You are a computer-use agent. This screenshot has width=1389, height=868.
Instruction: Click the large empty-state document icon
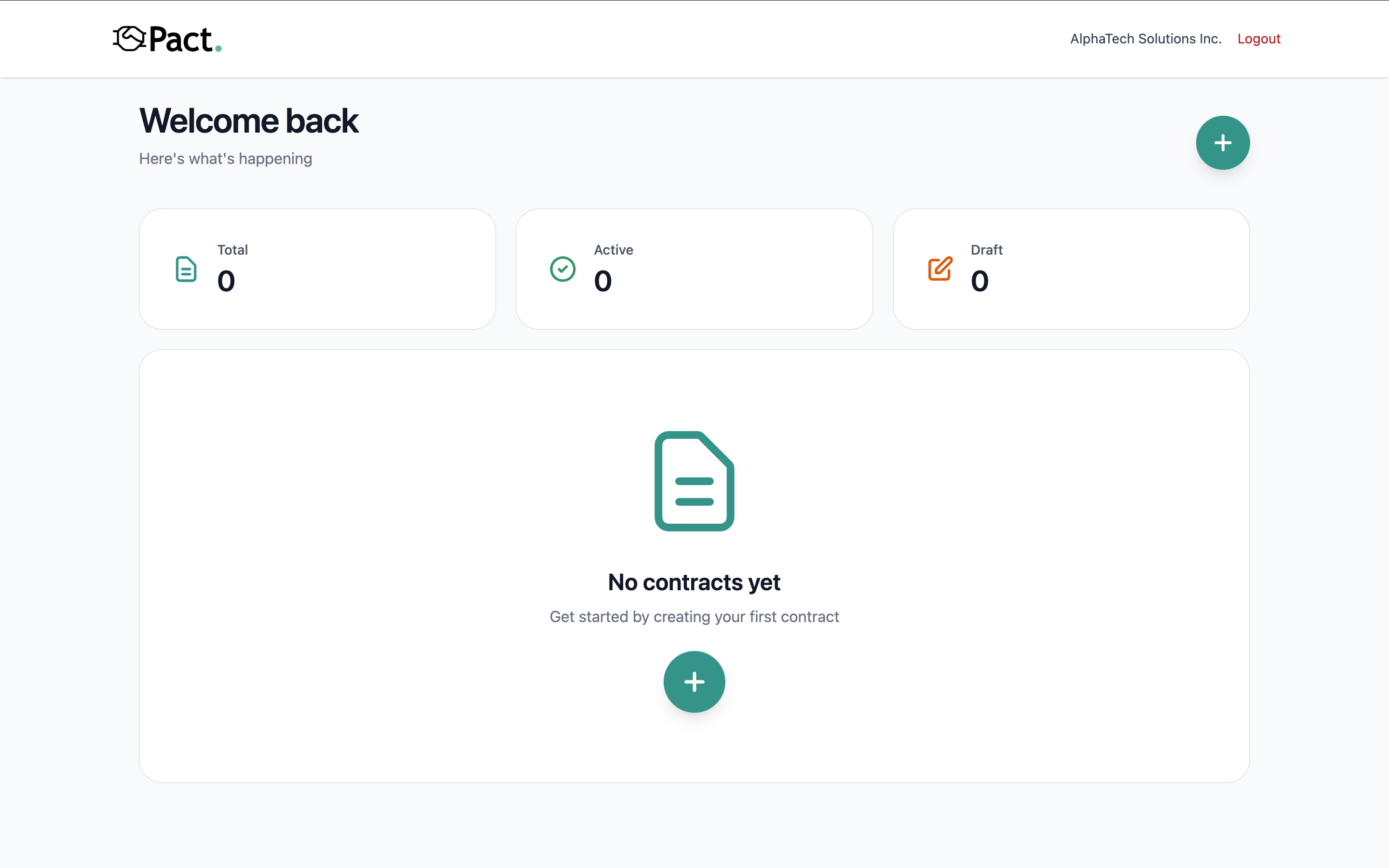(694, 481)
